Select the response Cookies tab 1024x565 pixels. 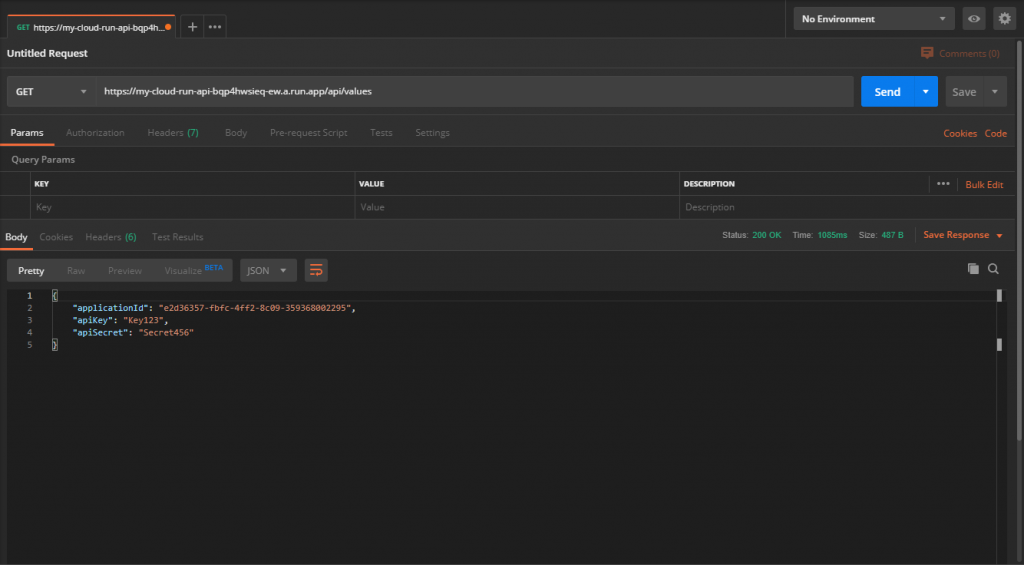56,237
